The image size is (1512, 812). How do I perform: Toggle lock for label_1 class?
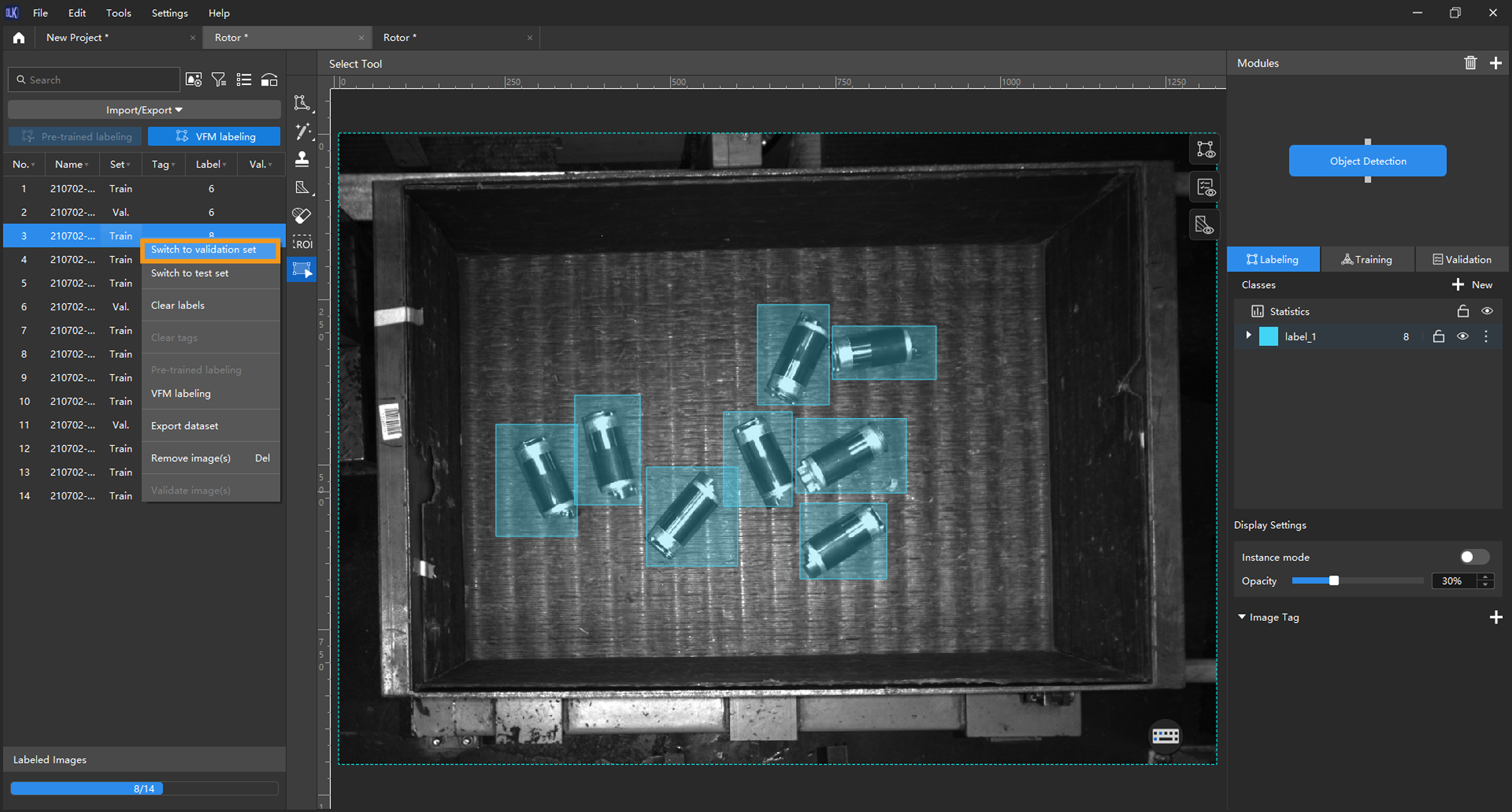pos(1438,336)
